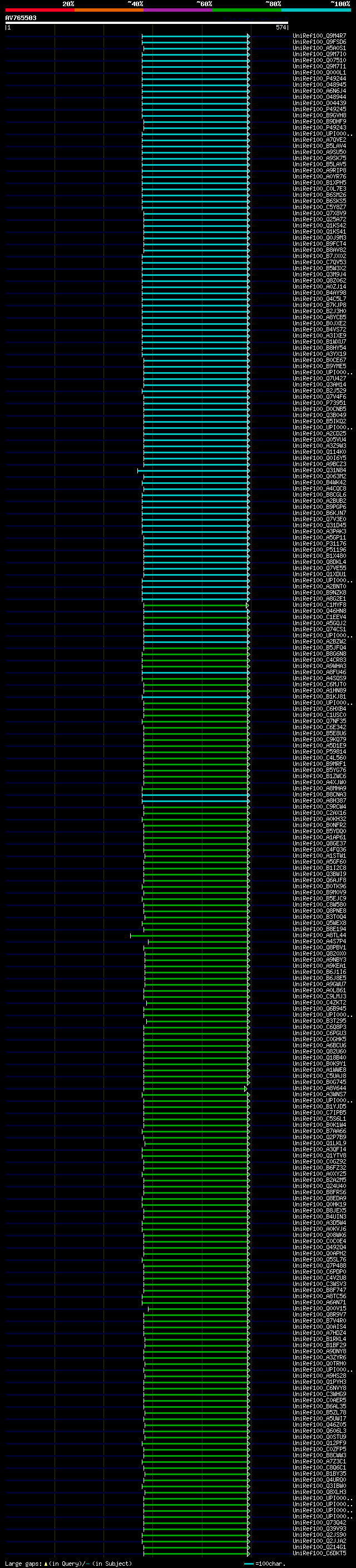Open hit UniRef100_Q9M7I1
The width and height of the screenshot is (356, 1568).
click(319, 66)
